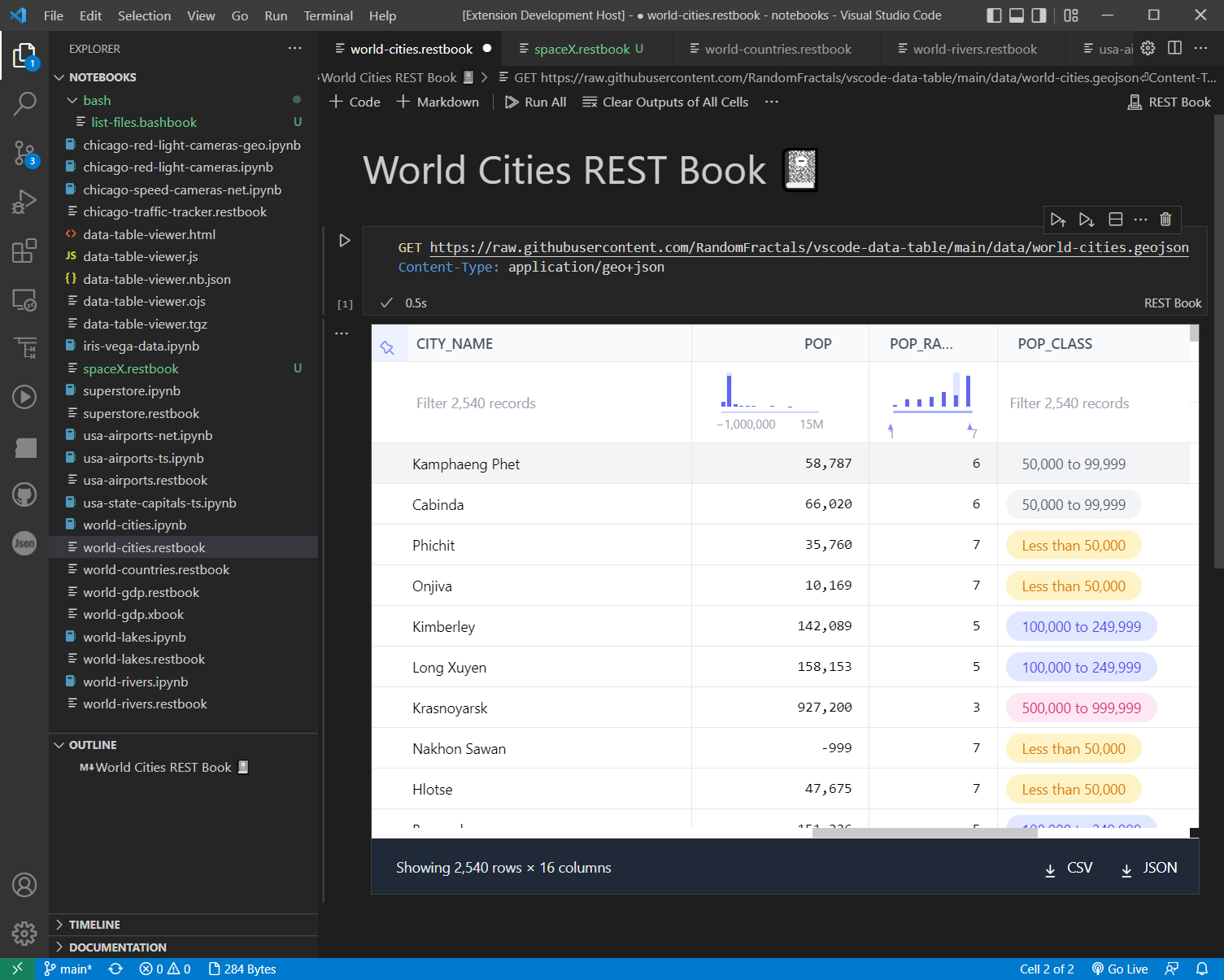Viewport: 1224px width, 980px height.
Task: Execute cell and below icon
Action: point(1087,220)
